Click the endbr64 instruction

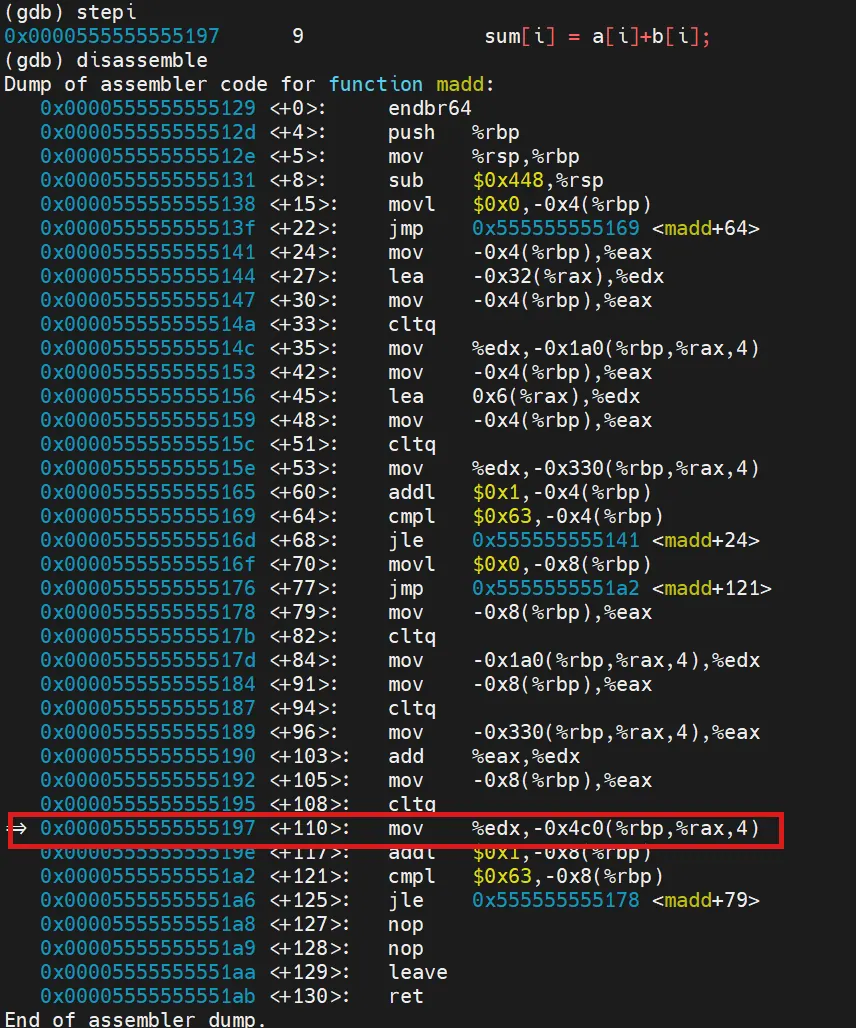429,108
